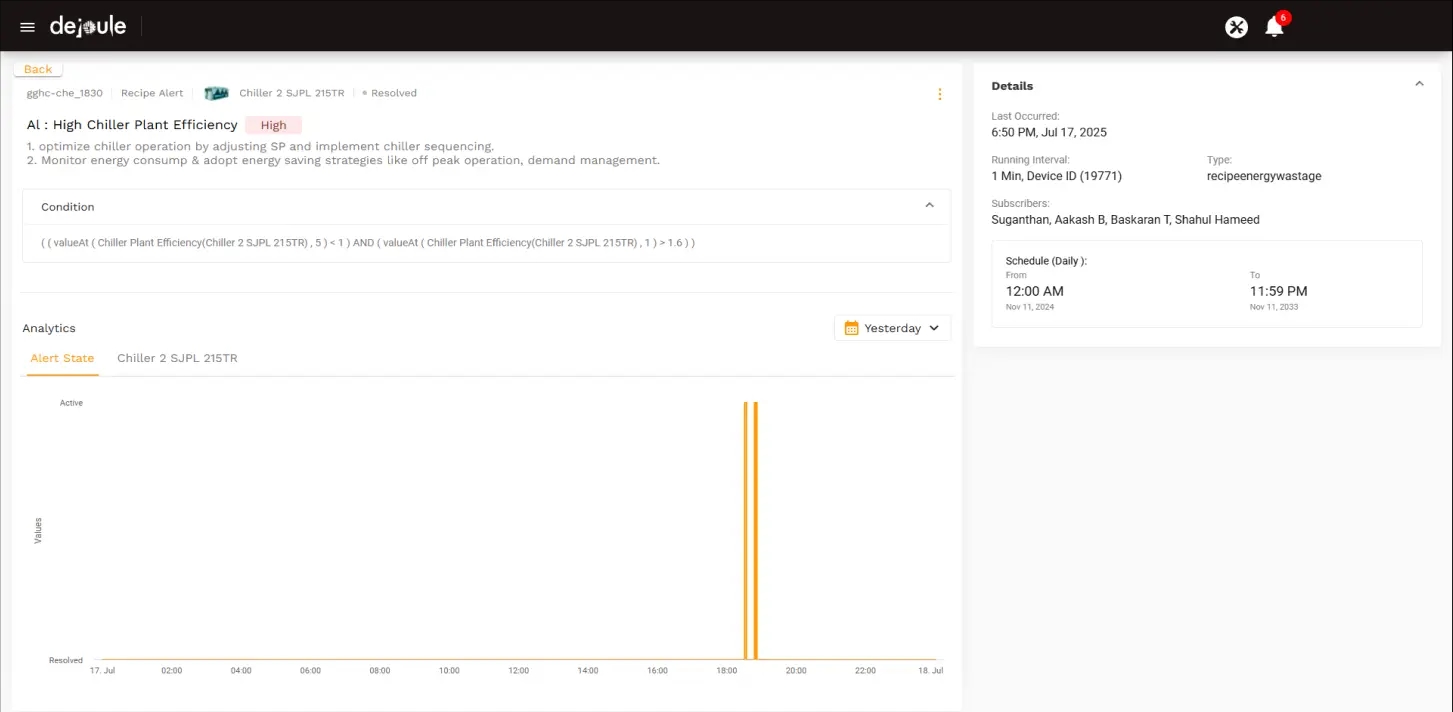1453x712 pixels.
Task: Open the notifications bell
Action: (x=1274, y=27)
